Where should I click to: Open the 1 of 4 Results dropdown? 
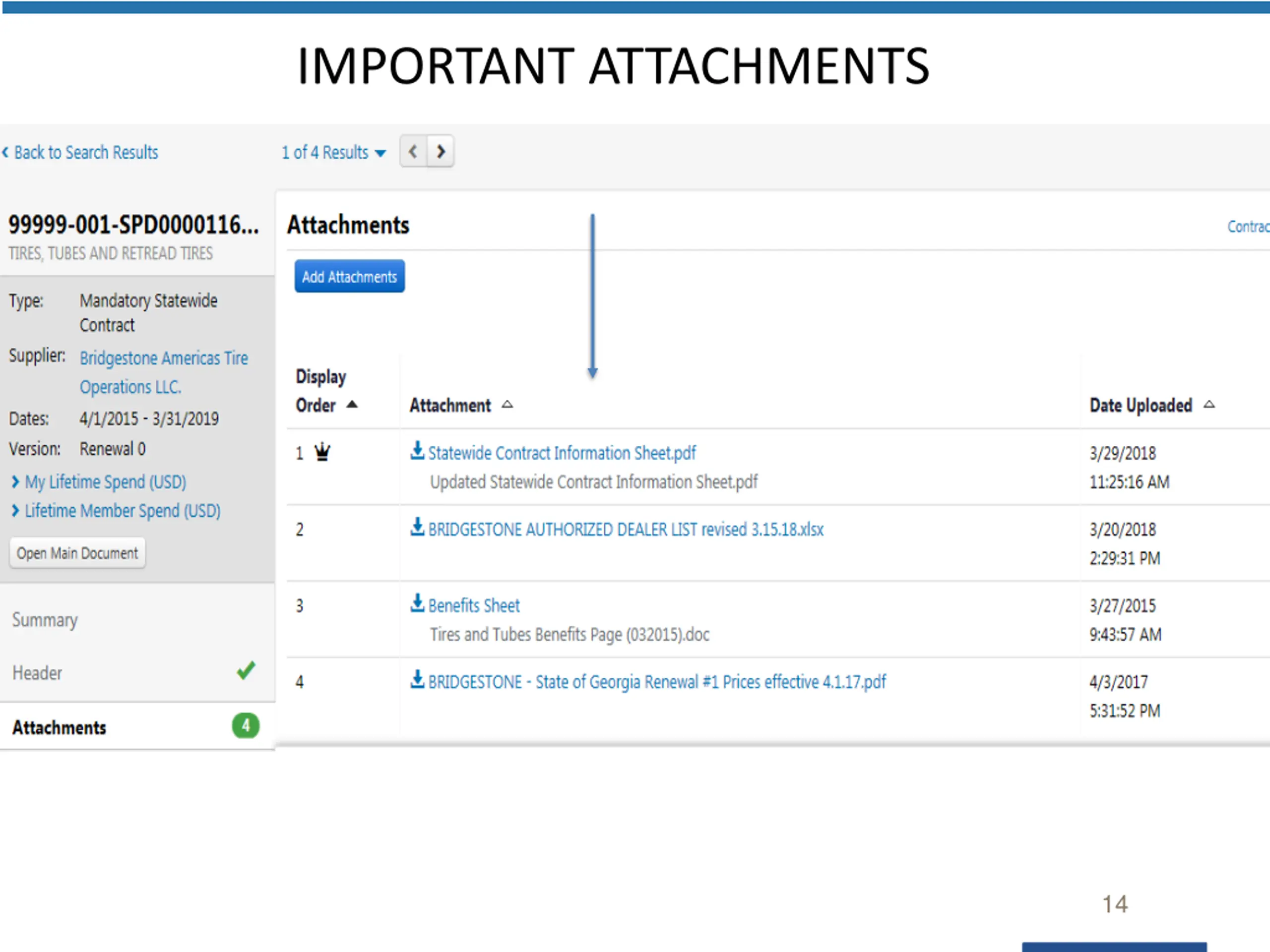[333, 153]
